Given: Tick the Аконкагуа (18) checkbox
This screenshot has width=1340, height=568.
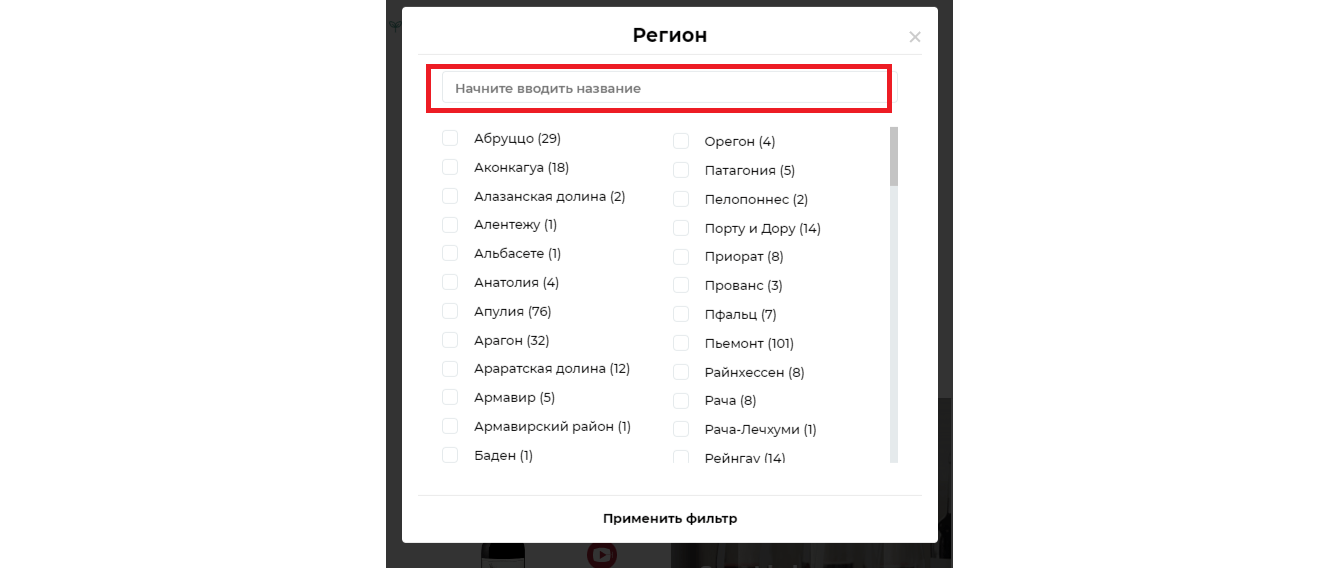Looking at the screenshot, I should pyautogui.click(x=450, y=167).
